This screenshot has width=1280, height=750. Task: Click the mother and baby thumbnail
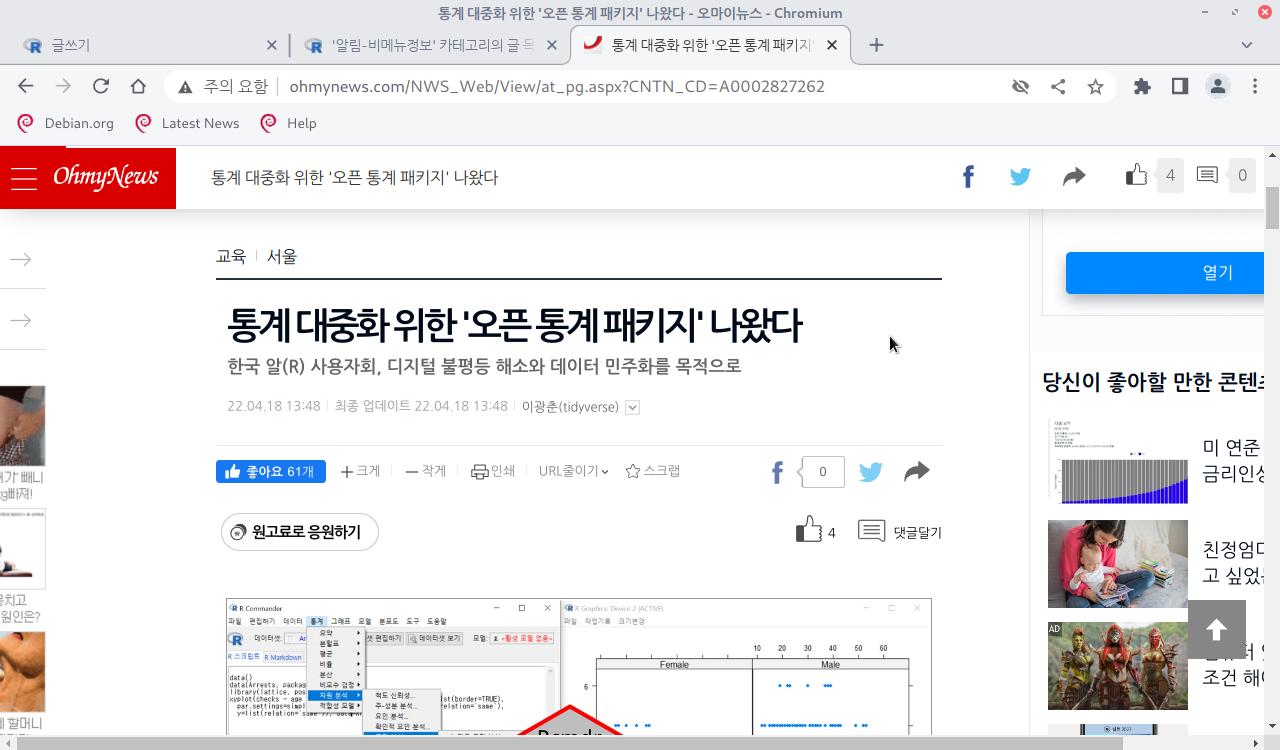(1118, 564)
